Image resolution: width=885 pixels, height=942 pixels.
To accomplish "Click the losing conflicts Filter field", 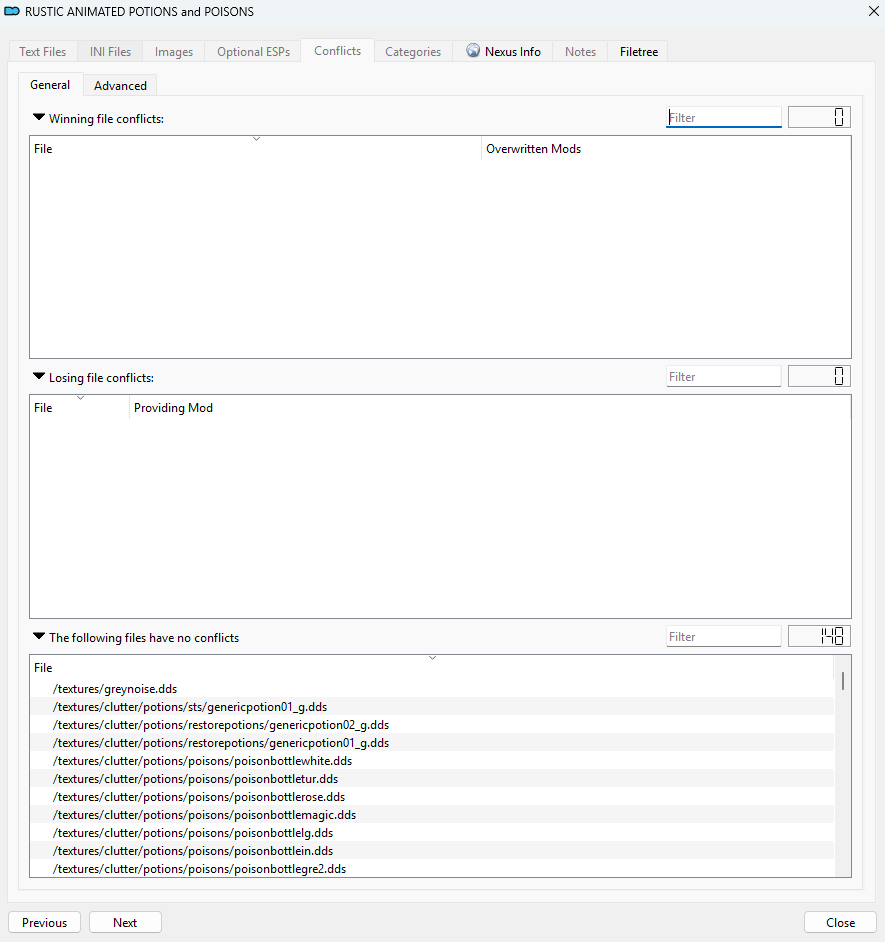I will 723,377.
